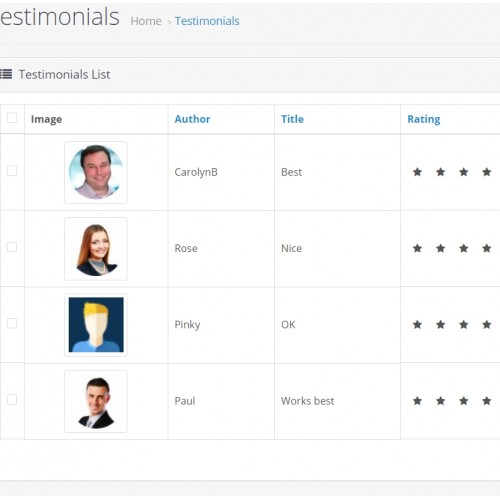Image resolution: width=500 pixels, height=500 pixels.
Task: Click first star in Paul's rating
Action: pos(417,401)
